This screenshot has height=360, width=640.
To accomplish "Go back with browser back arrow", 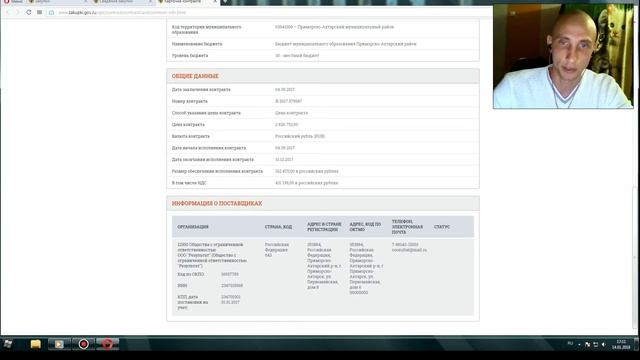I will coord(8,12).
